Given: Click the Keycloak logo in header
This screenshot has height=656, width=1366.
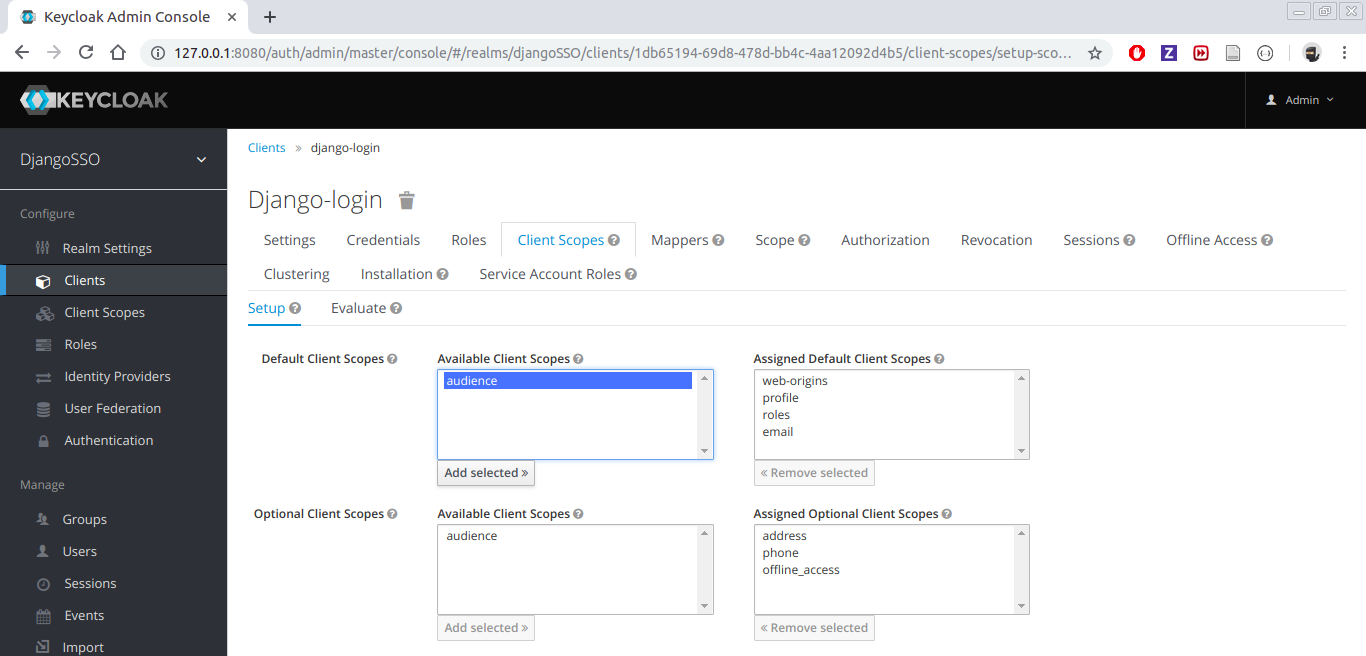Looking at the screenshot, I should click(x=94, y=100).
